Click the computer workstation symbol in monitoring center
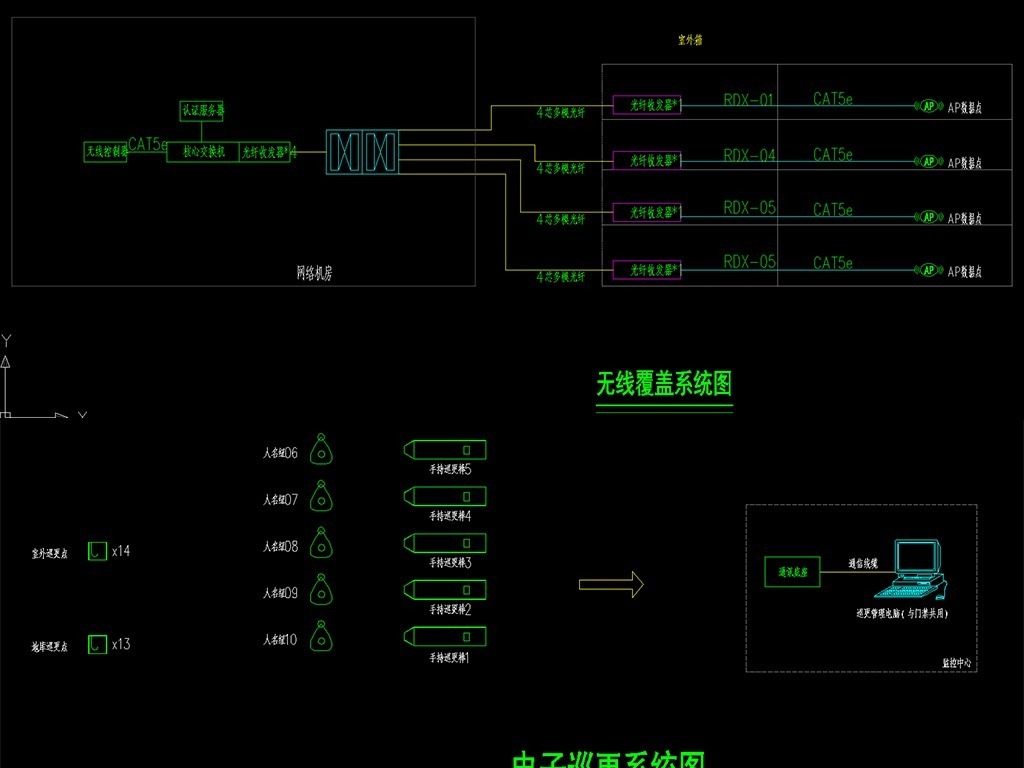Viewport: 1024px width, 768px height. (x=918, y=565)
